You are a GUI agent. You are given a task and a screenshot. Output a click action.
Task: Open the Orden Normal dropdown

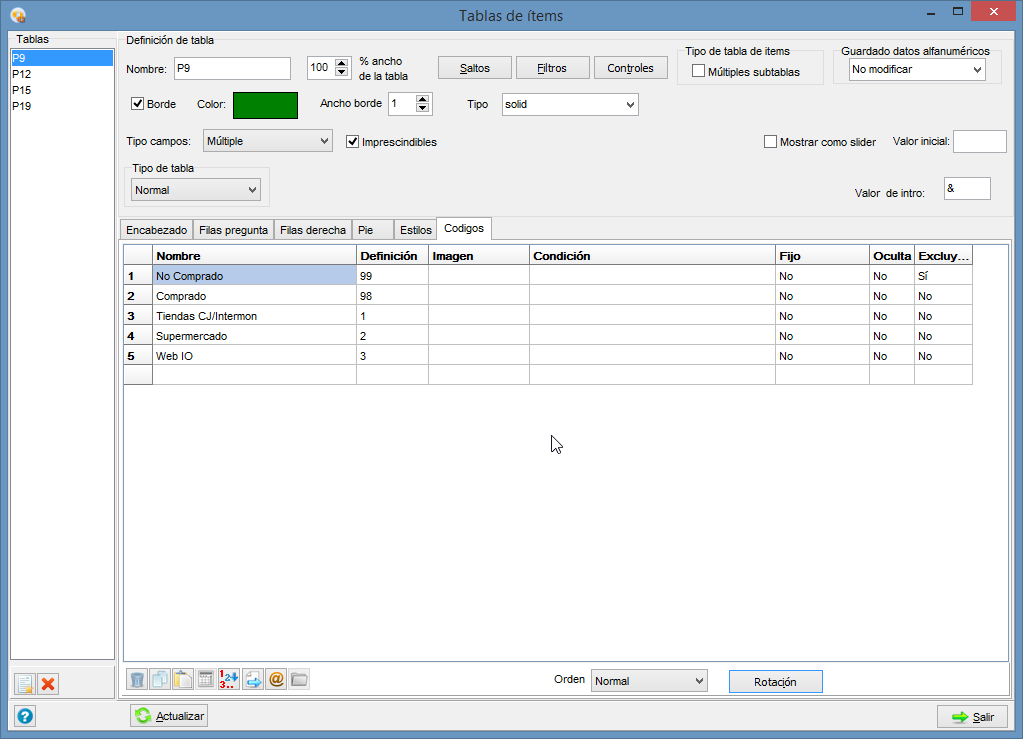[x=649, y=681]
